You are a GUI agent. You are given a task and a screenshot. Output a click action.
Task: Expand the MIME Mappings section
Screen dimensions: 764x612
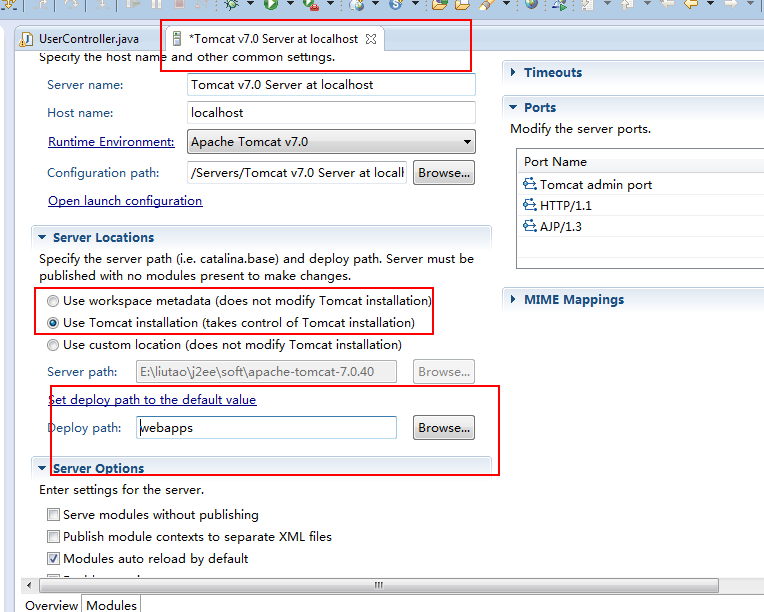[513, 299]
